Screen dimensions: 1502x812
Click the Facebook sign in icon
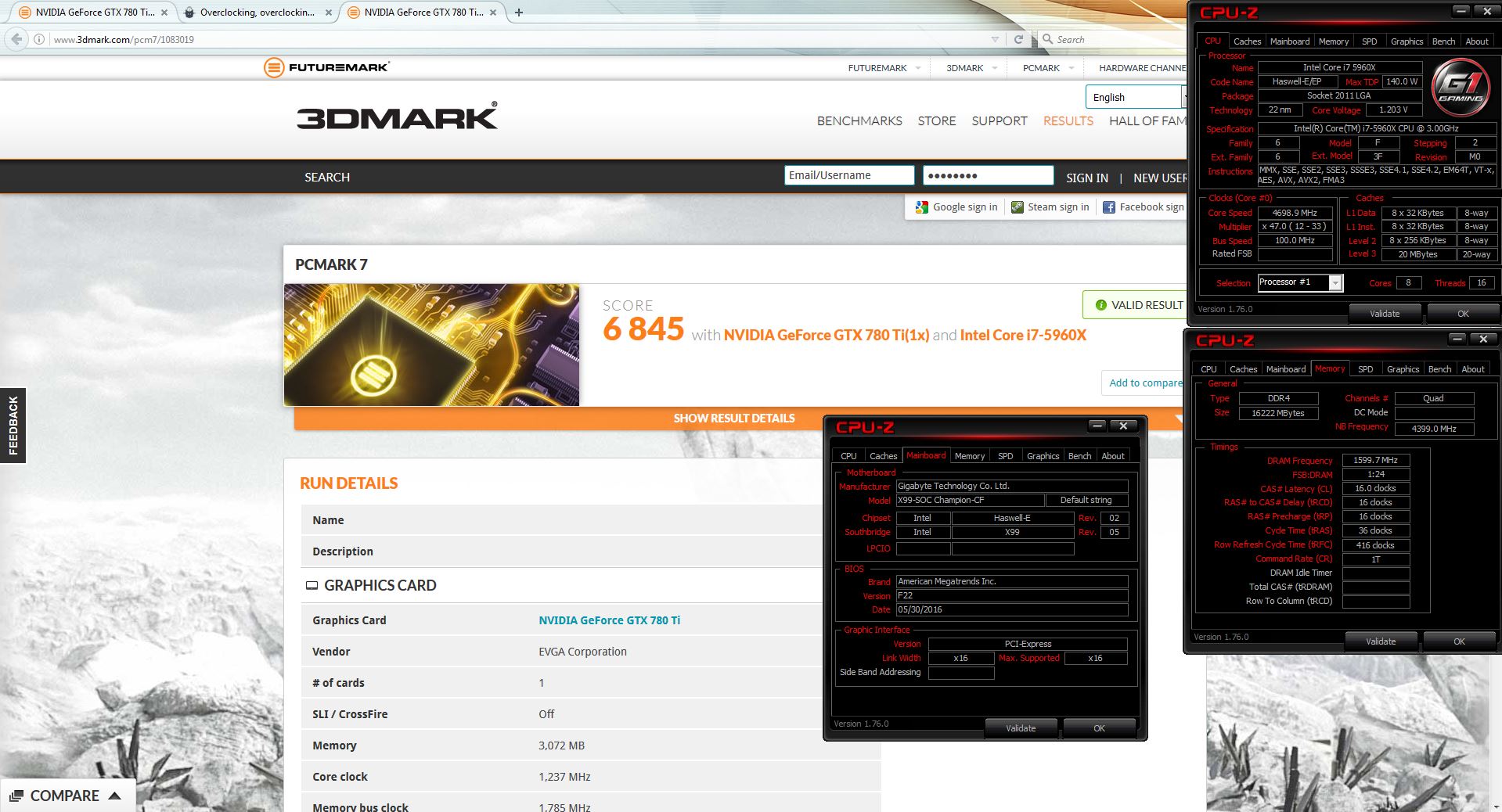pyautogui.click(x=1109, y=207)
